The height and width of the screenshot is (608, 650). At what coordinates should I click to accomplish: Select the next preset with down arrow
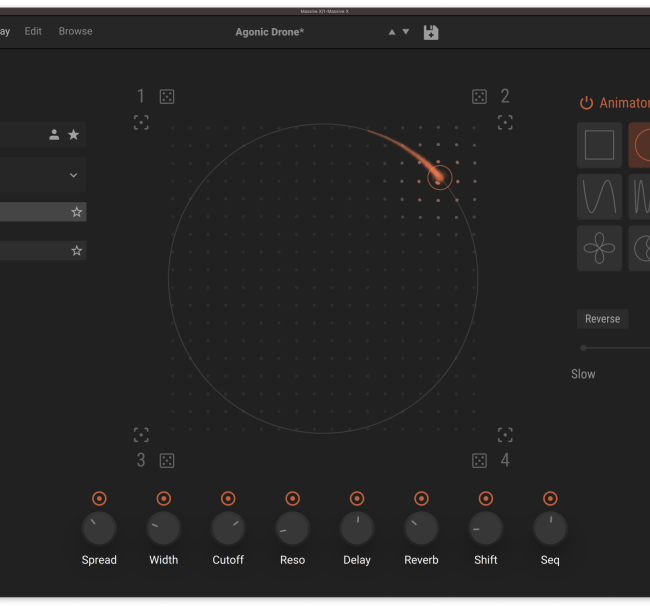click(406, 32)
